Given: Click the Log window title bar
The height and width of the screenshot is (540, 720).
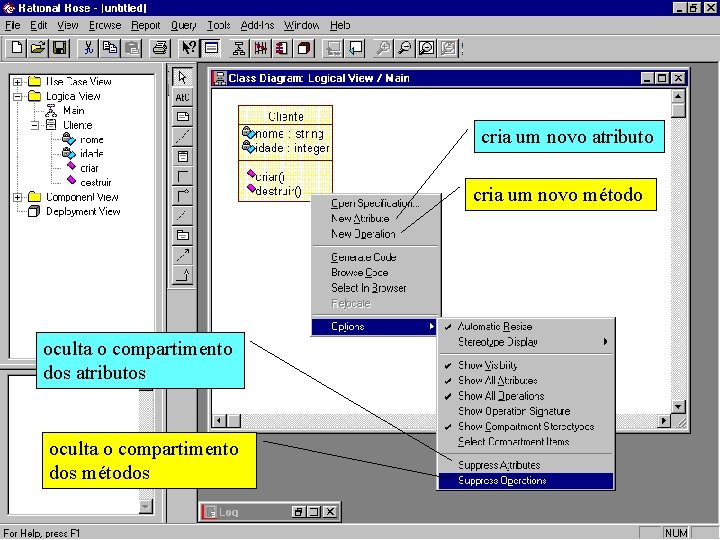Looking at the screenshot, I should tap(270, 512).
